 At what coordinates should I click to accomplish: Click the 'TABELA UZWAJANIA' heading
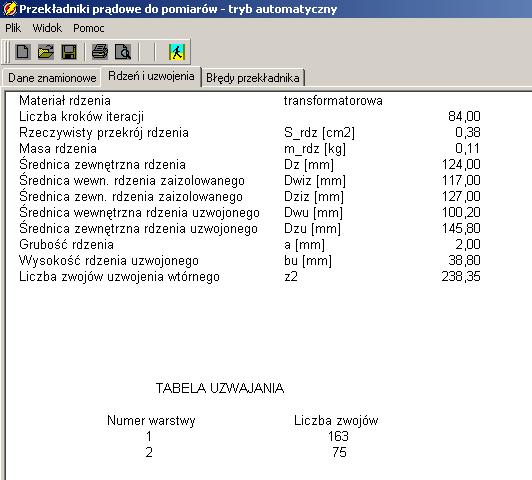tap(220, 388)
